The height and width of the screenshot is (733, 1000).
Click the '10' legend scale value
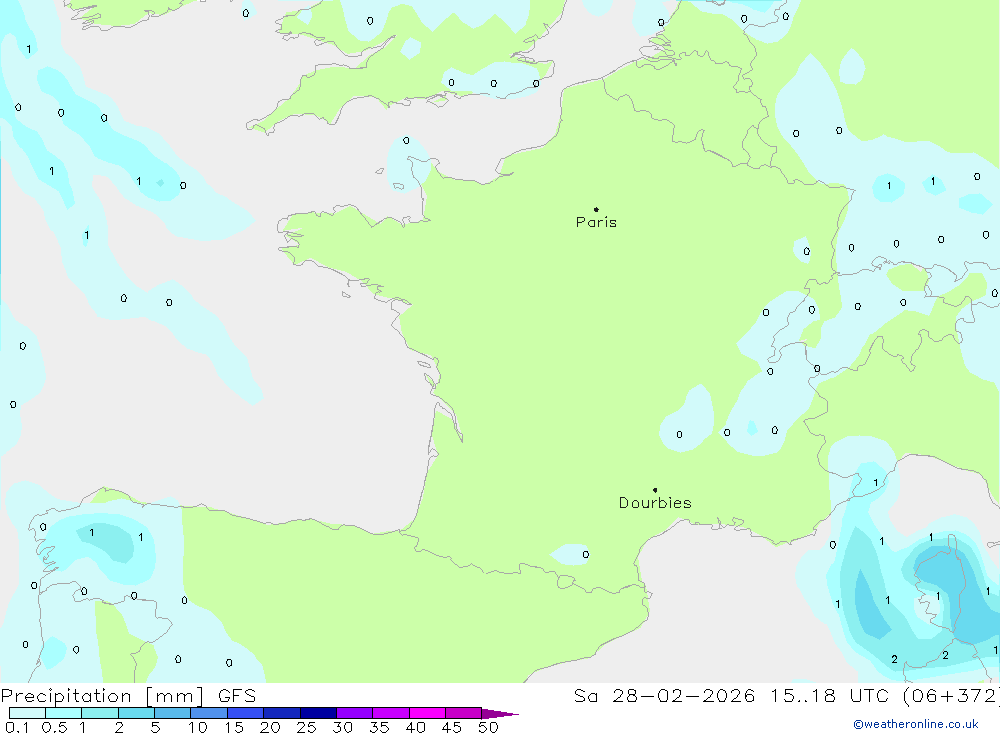pos(197,727)
